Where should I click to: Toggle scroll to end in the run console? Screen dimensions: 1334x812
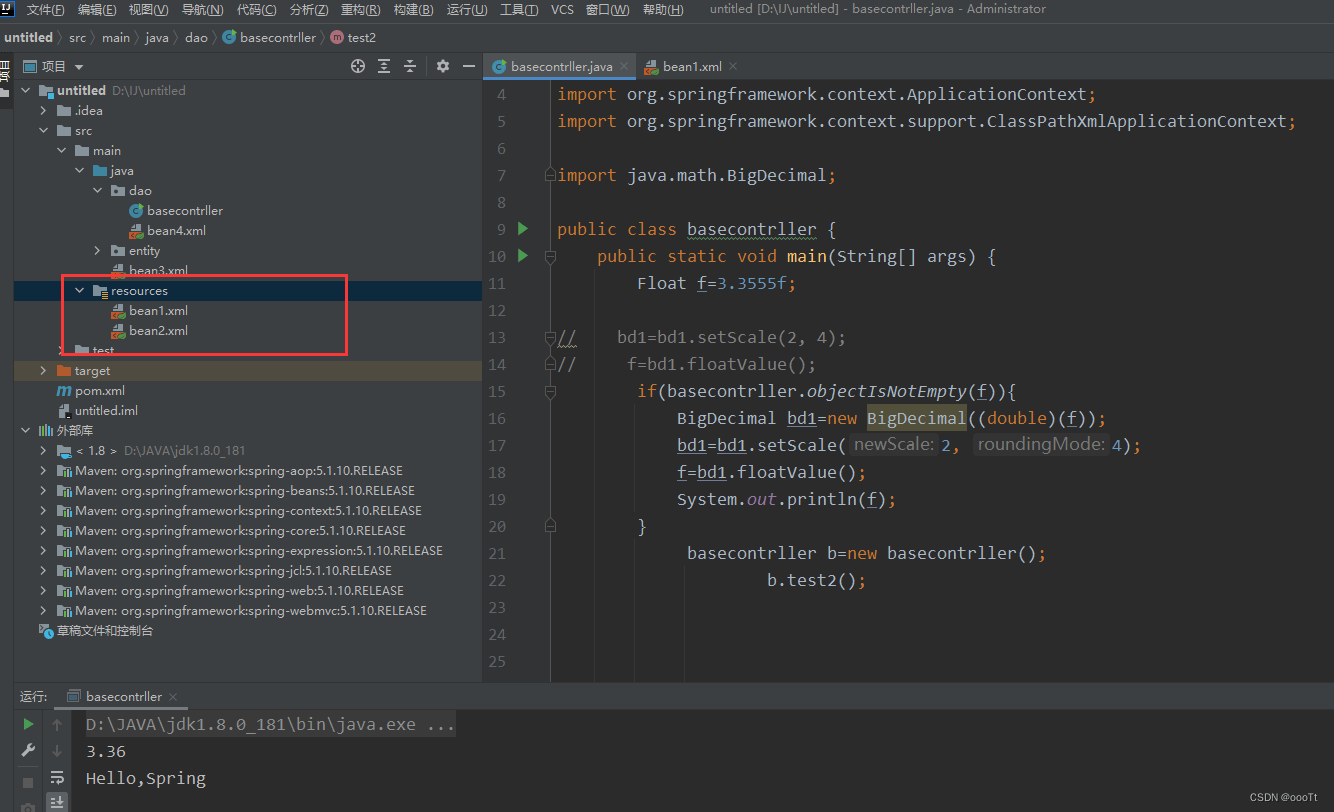(x=57, y=802)
